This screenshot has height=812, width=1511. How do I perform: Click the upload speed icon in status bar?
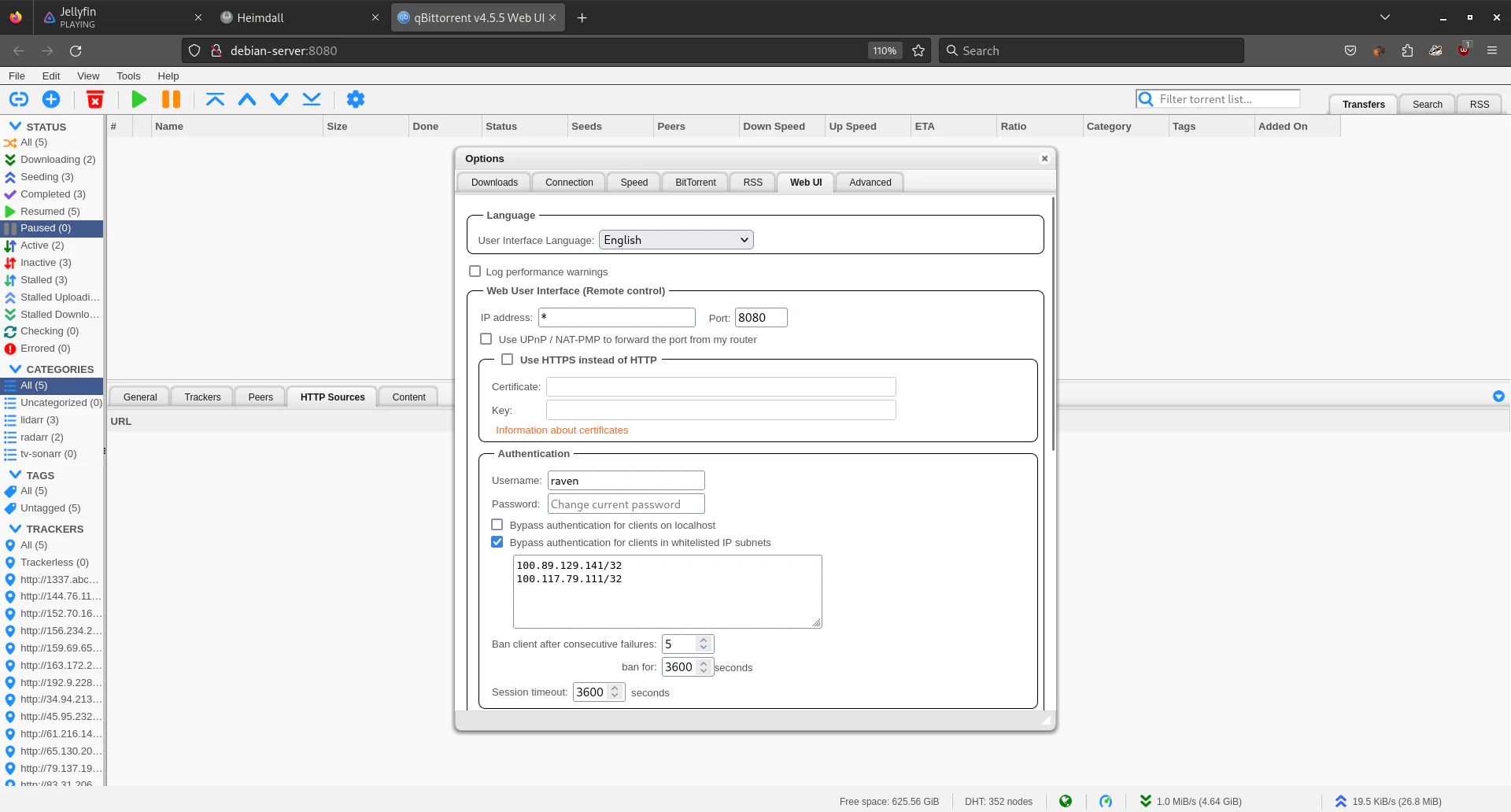pos(1341,801)
